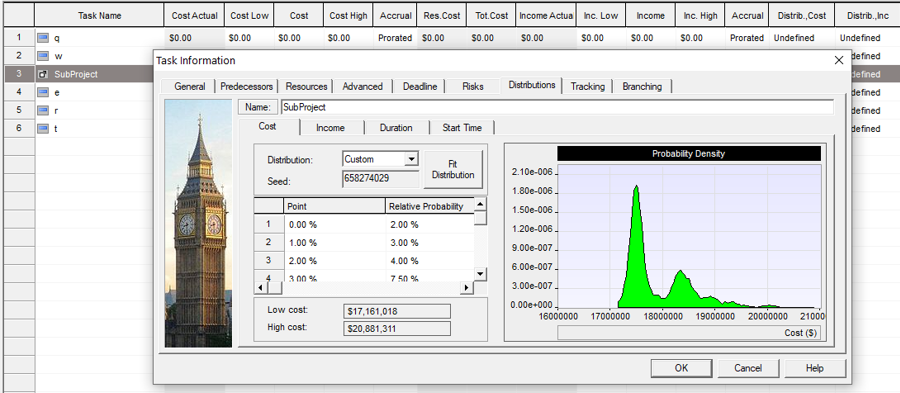Click task icon next to q
The image size is (900, 393).
point(43,38)
